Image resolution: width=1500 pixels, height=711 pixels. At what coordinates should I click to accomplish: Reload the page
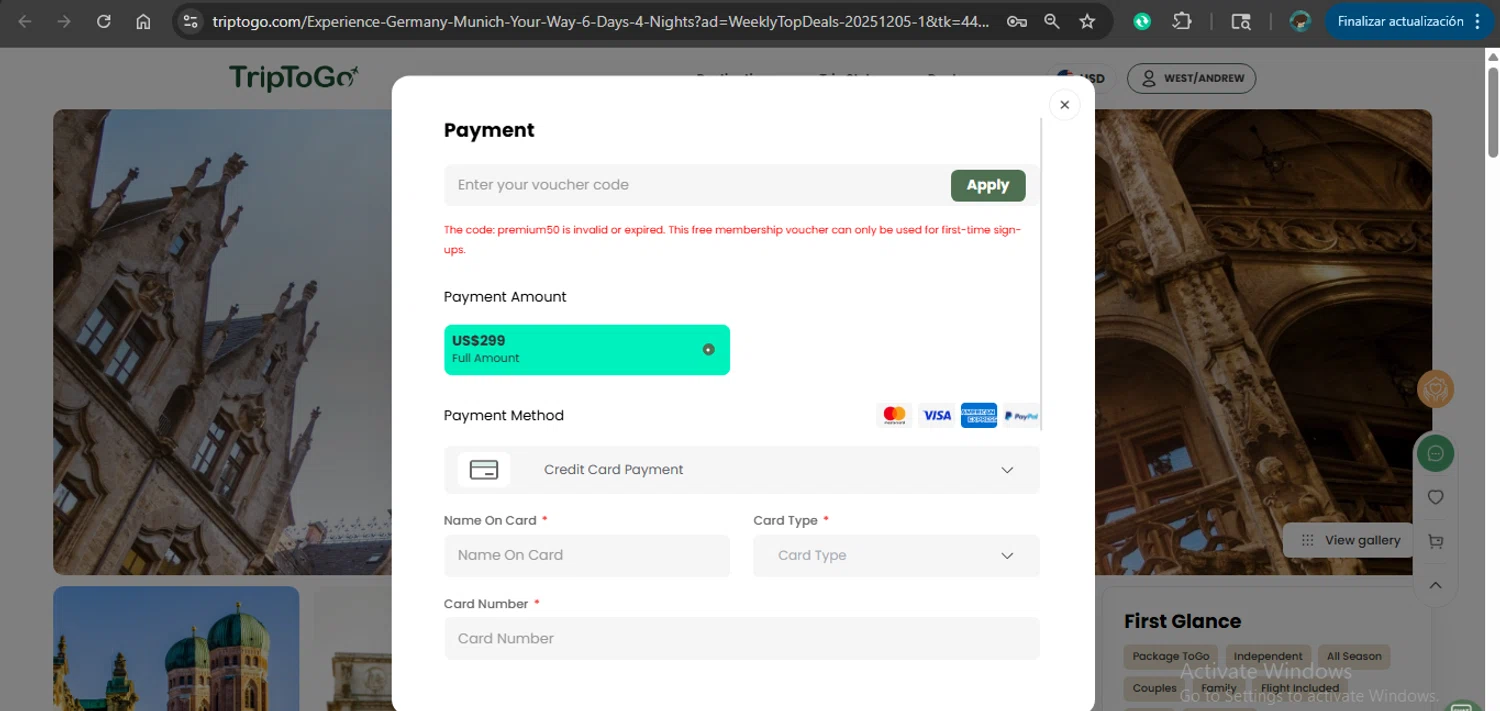104,21
